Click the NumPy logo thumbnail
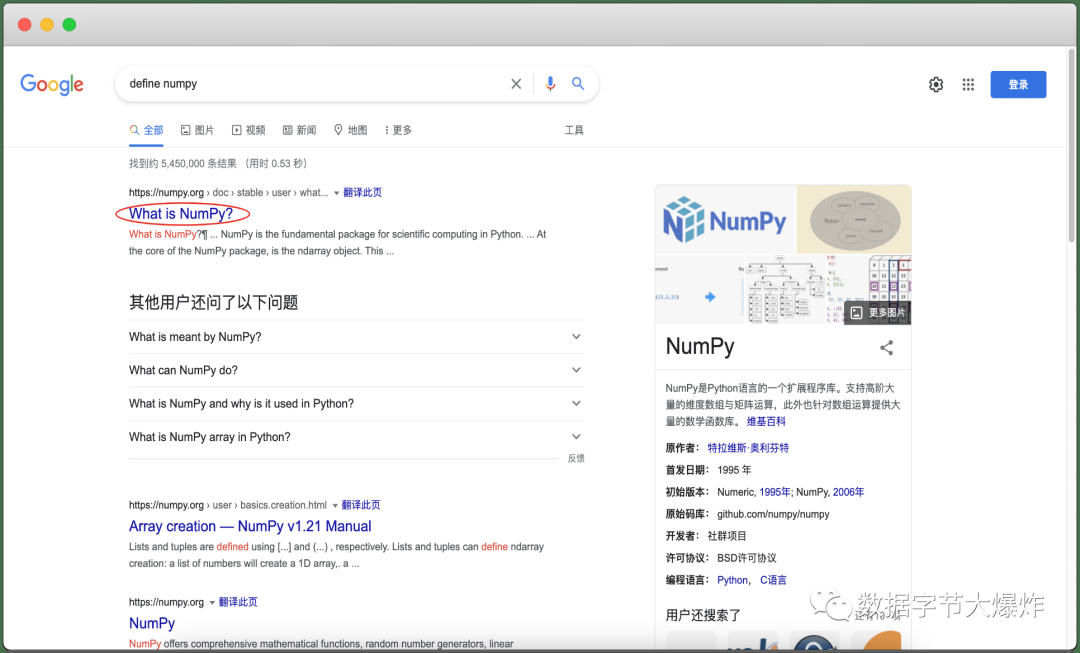The width and height of the screenshot is (1080, 653). tap(725, 220)
